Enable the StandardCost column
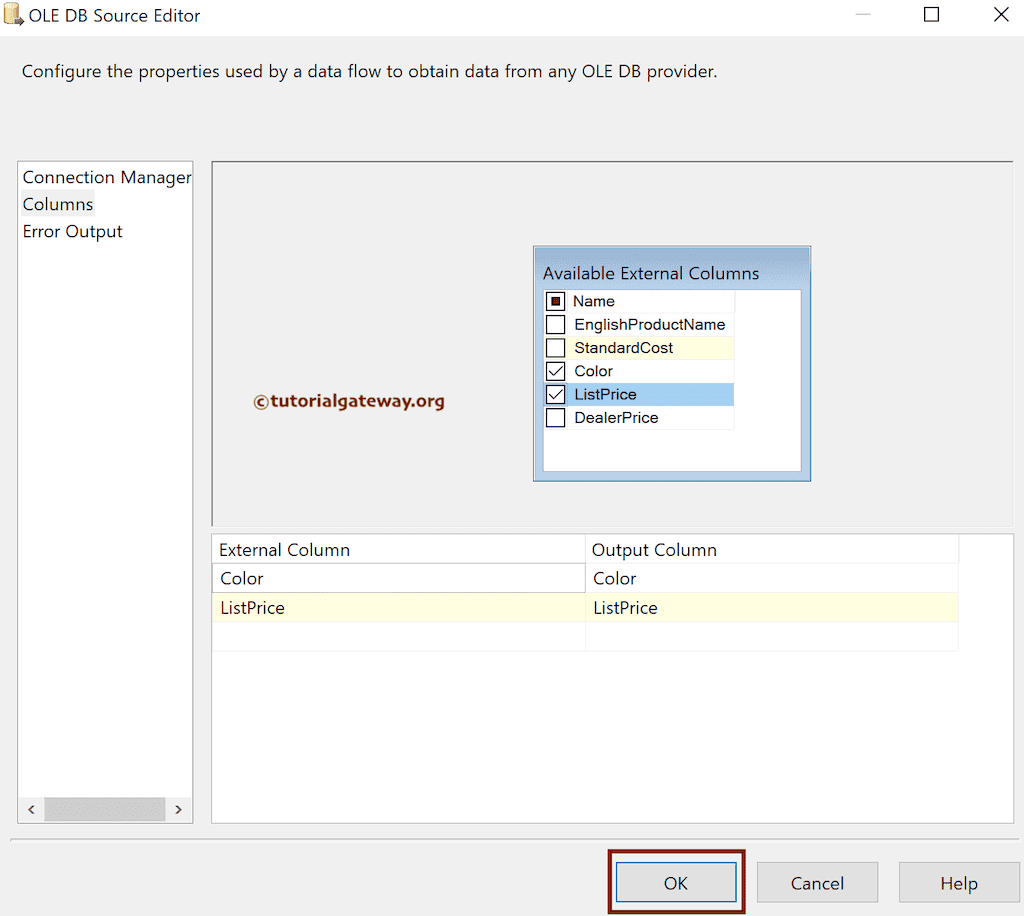This screenshot has height=916, width=1024. coord(555,347)
